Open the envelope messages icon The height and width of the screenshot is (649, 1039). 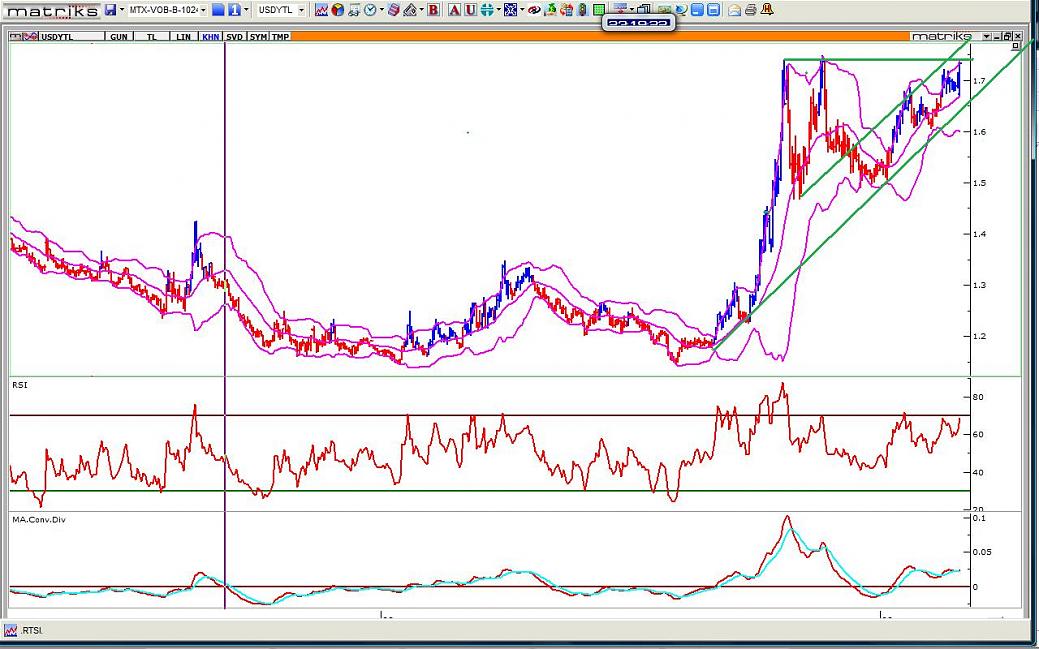coord(734,10)
